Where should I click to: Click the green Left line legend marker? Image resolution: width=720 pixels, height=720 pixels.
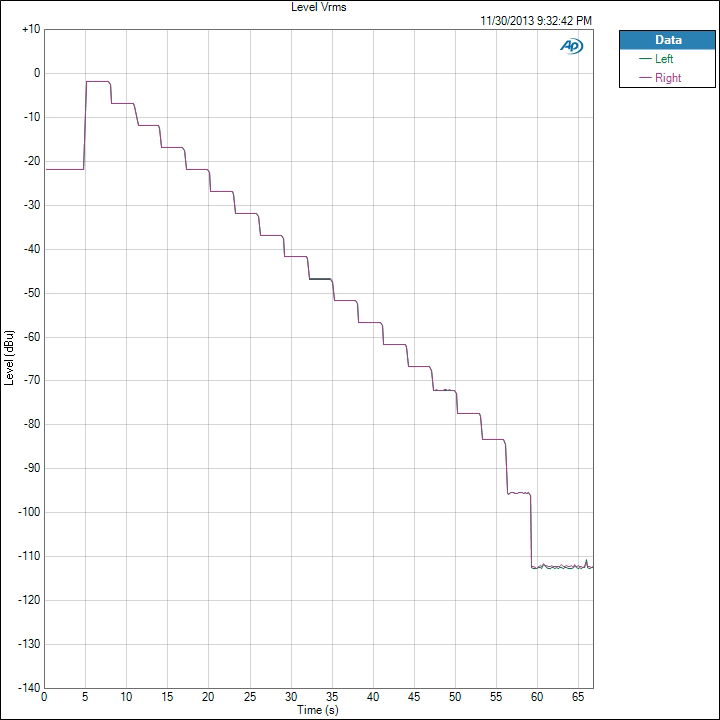tap(644, 59)
